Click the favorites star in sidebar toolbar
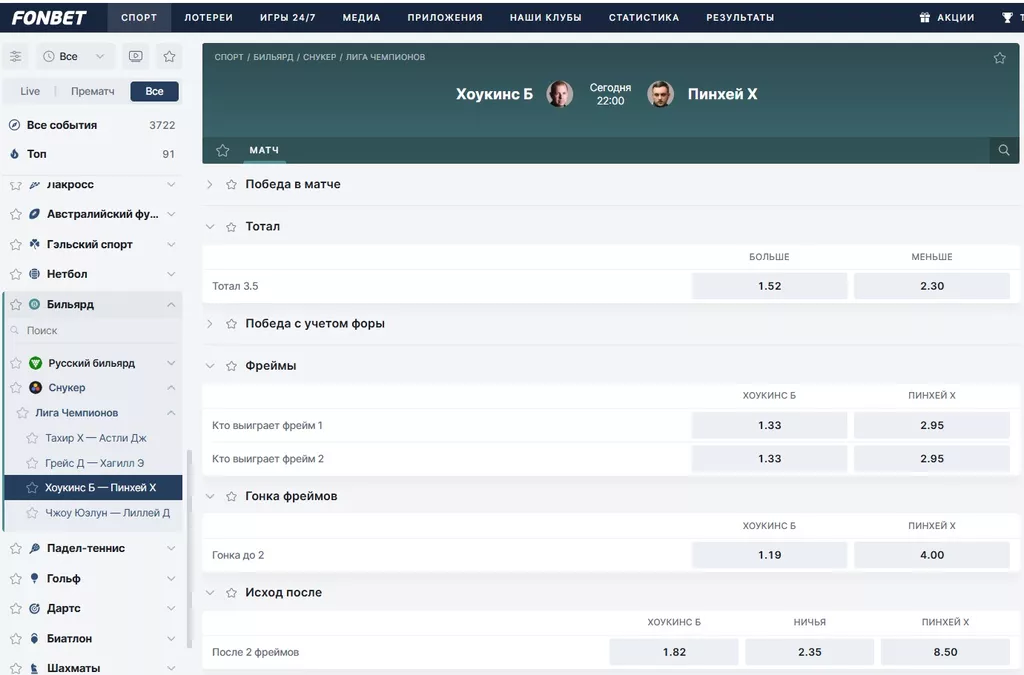1024x675 pixels. point(169,57)
